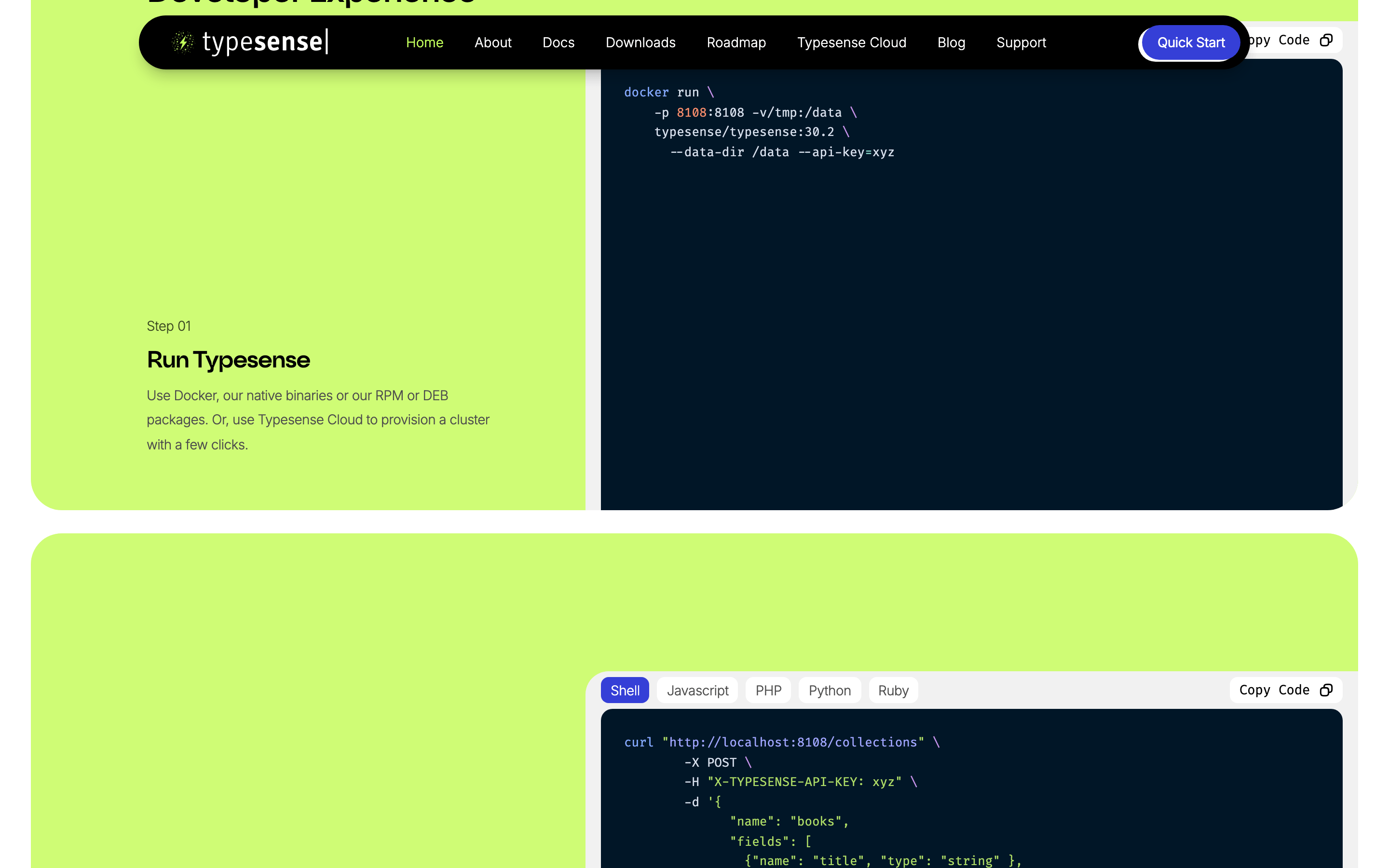
Task: Open Docs from navigation bar
Action: [558, 42]
